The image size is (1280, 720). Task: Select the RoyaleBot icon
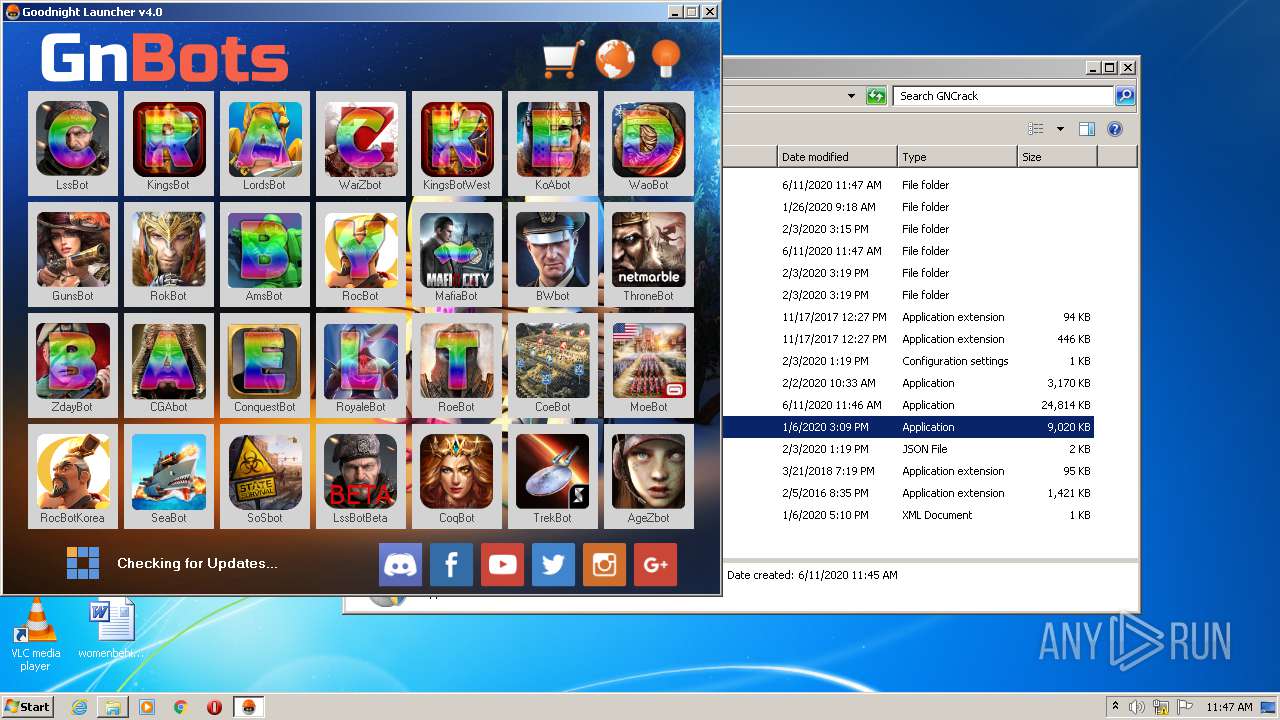click(361, 365)
